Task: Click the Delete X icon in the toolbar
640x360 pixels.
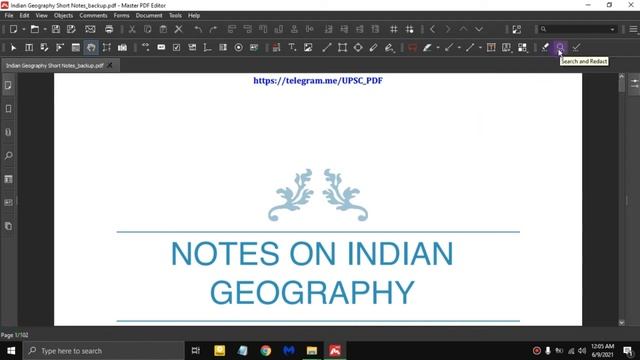Action: pos(178,29)
